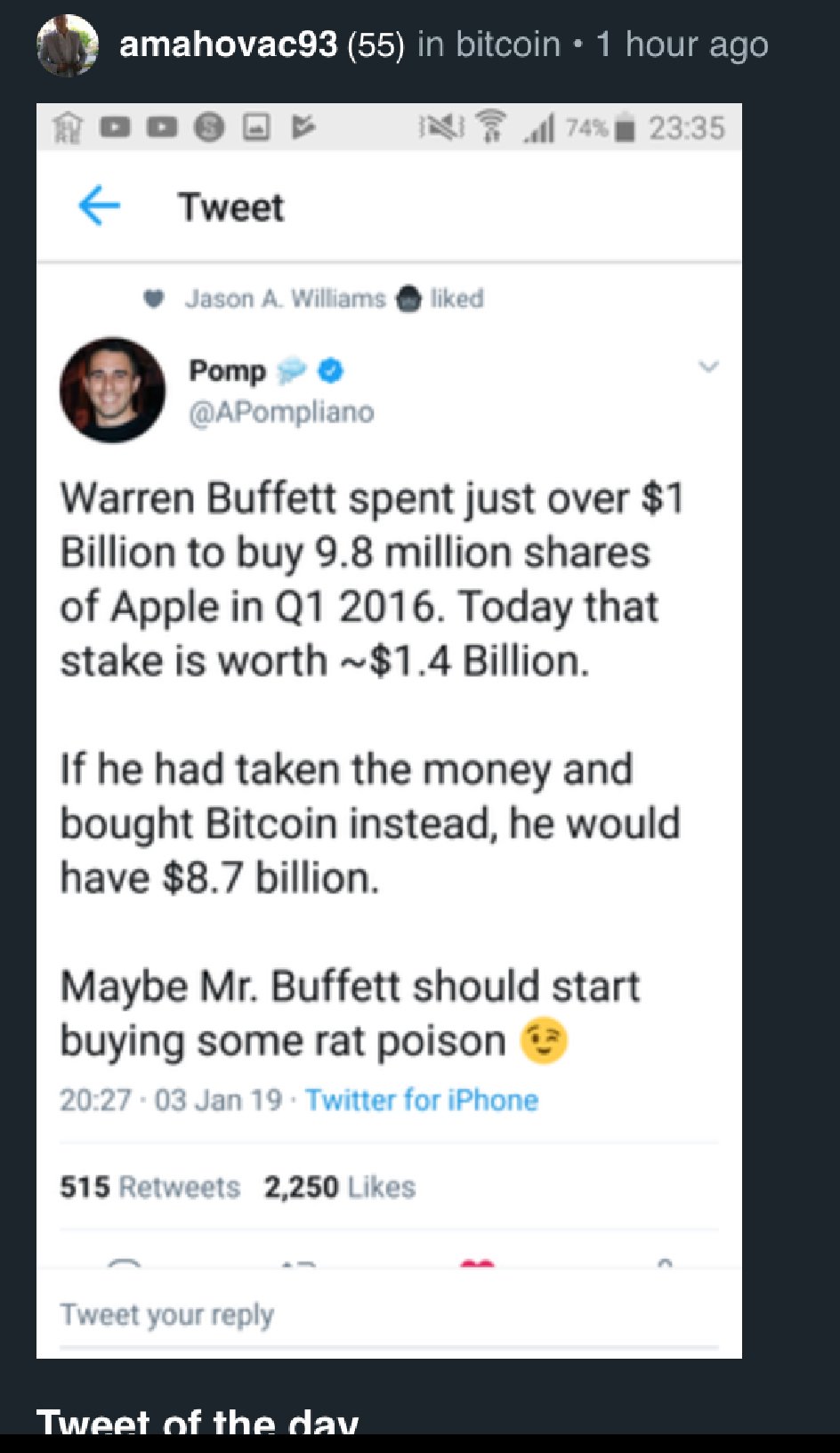The image size is (840, 1453).
Task: Click the Jason A. Williams name
Action: (x=285, y=299)
